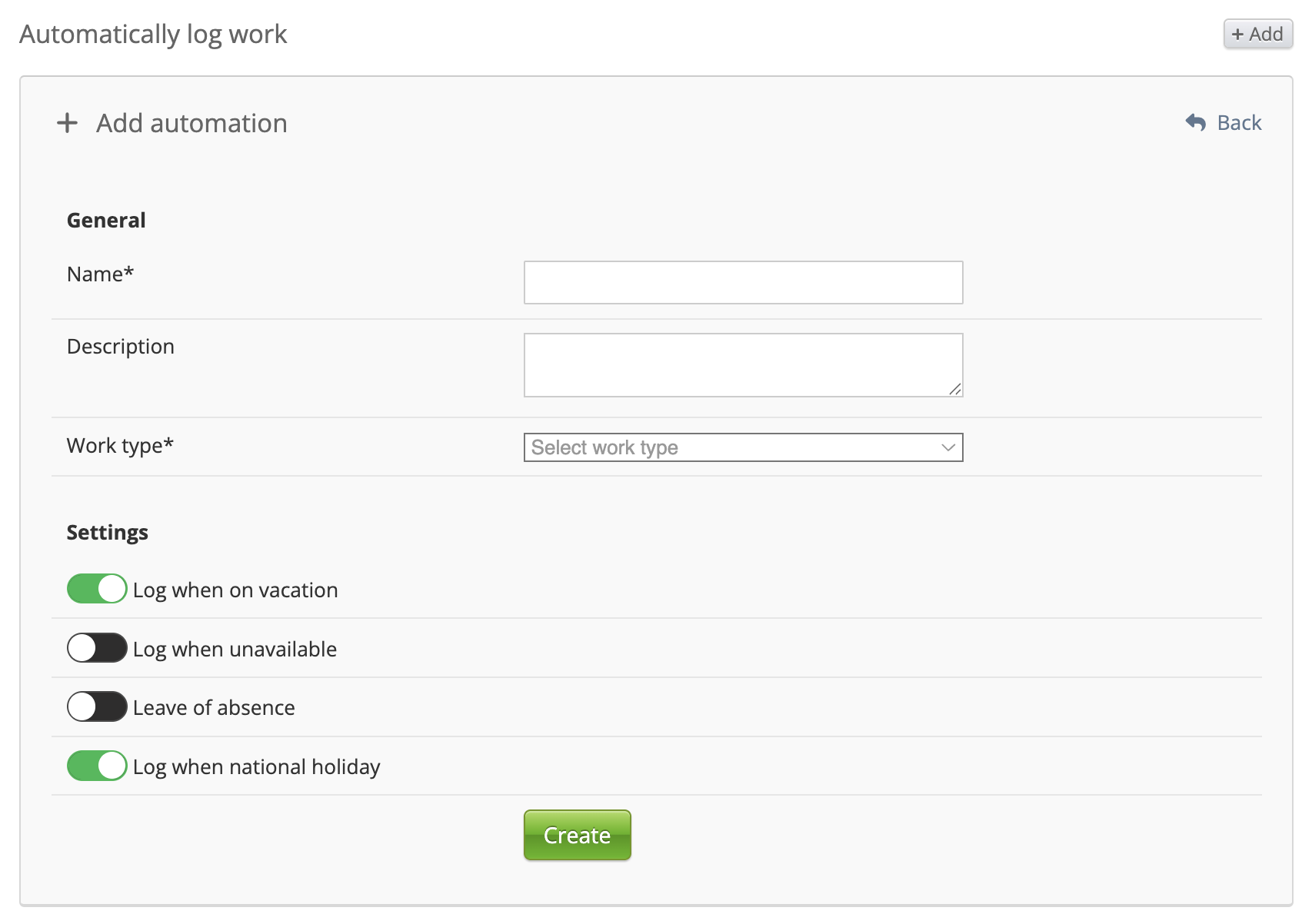Screen dimensions: 1312x924
Task: Disable the Log when on vacation toggle
Action: pos(97,589)
